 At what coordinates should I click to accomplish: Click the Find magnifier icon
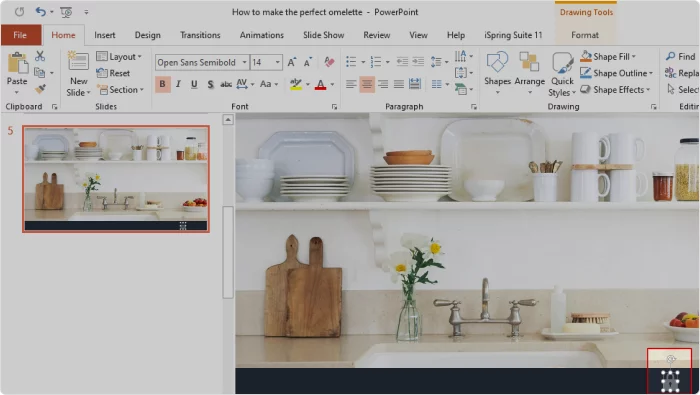tap(670, 56)
